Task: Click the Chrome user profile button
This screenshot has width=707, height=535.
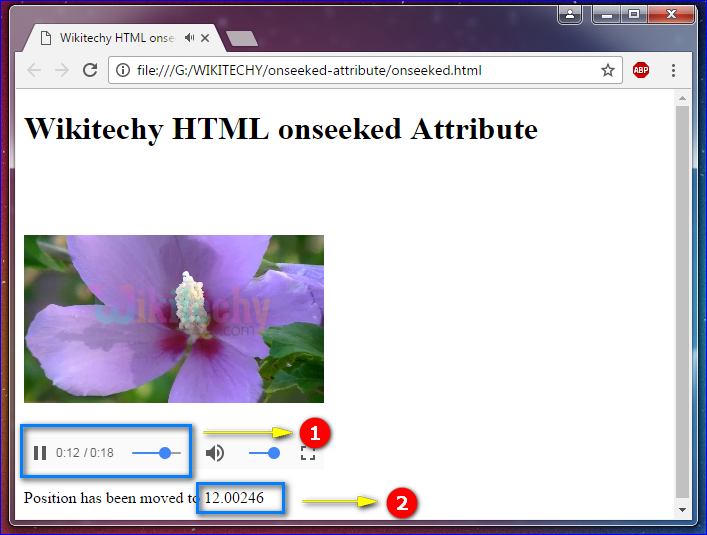Action: pos(570,14)
